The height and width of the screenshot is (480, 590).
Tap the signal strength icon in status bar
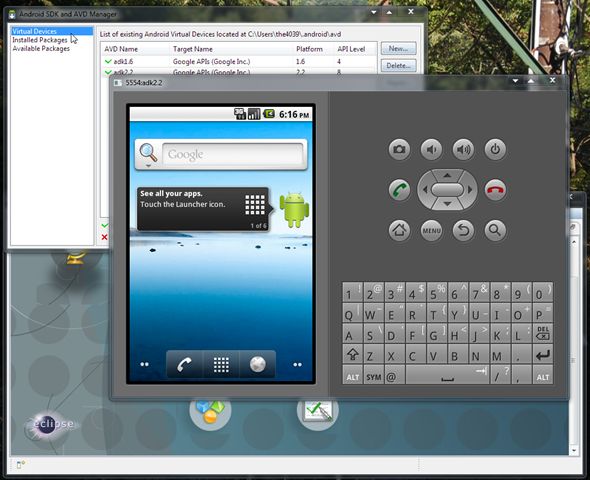tap(254, 114)
